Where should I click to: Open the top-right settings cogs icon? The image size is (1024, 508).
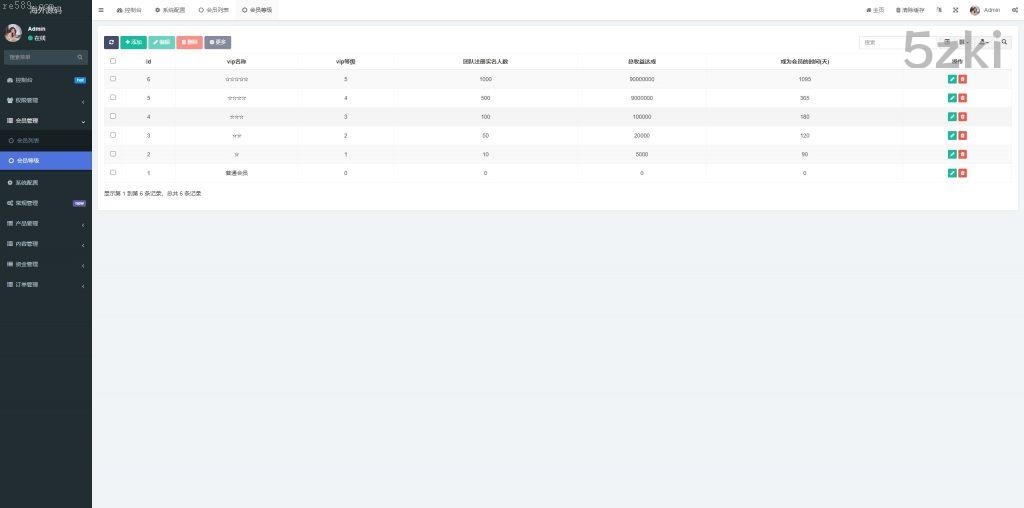point(1014,10)
